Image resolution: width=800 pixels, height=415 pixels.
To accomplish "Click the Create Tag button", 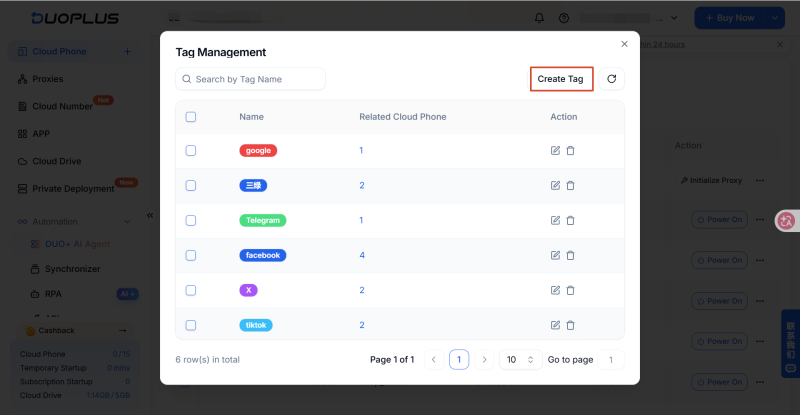I will (x=561, y=79).
